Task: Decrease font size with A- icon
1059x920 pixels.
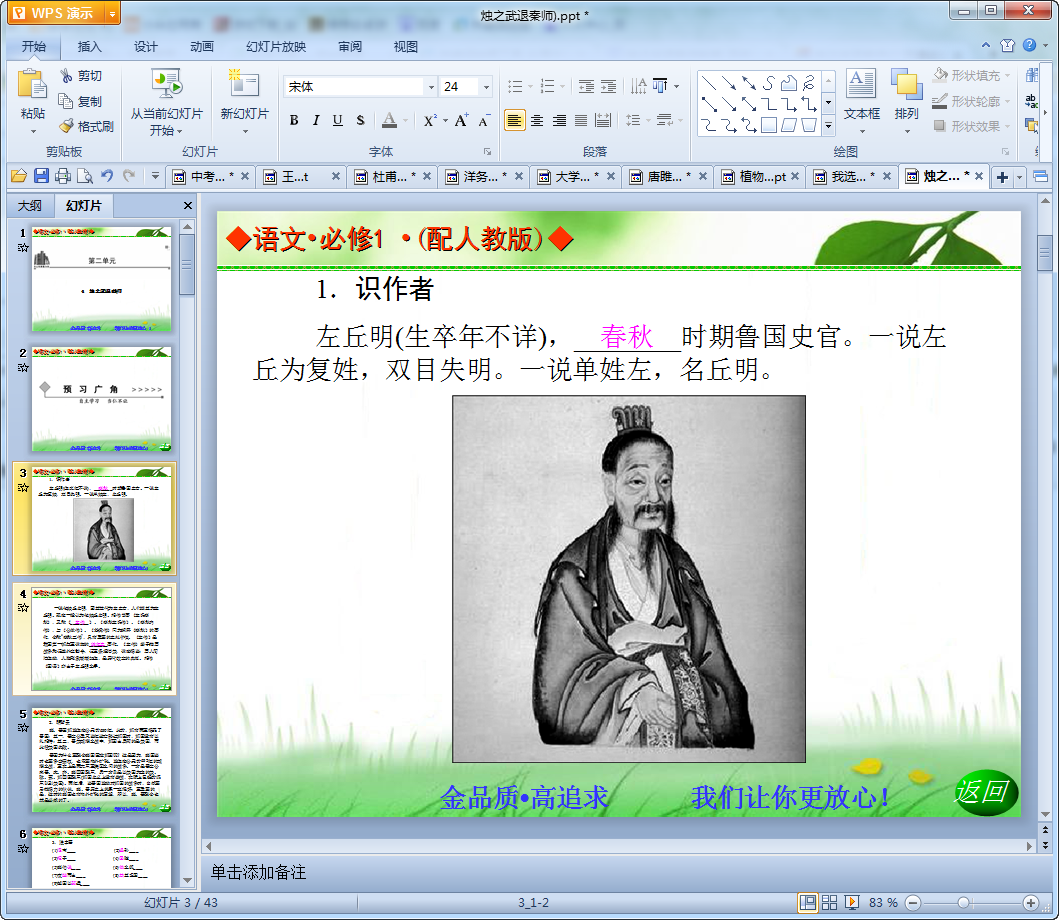Action: 484,121
